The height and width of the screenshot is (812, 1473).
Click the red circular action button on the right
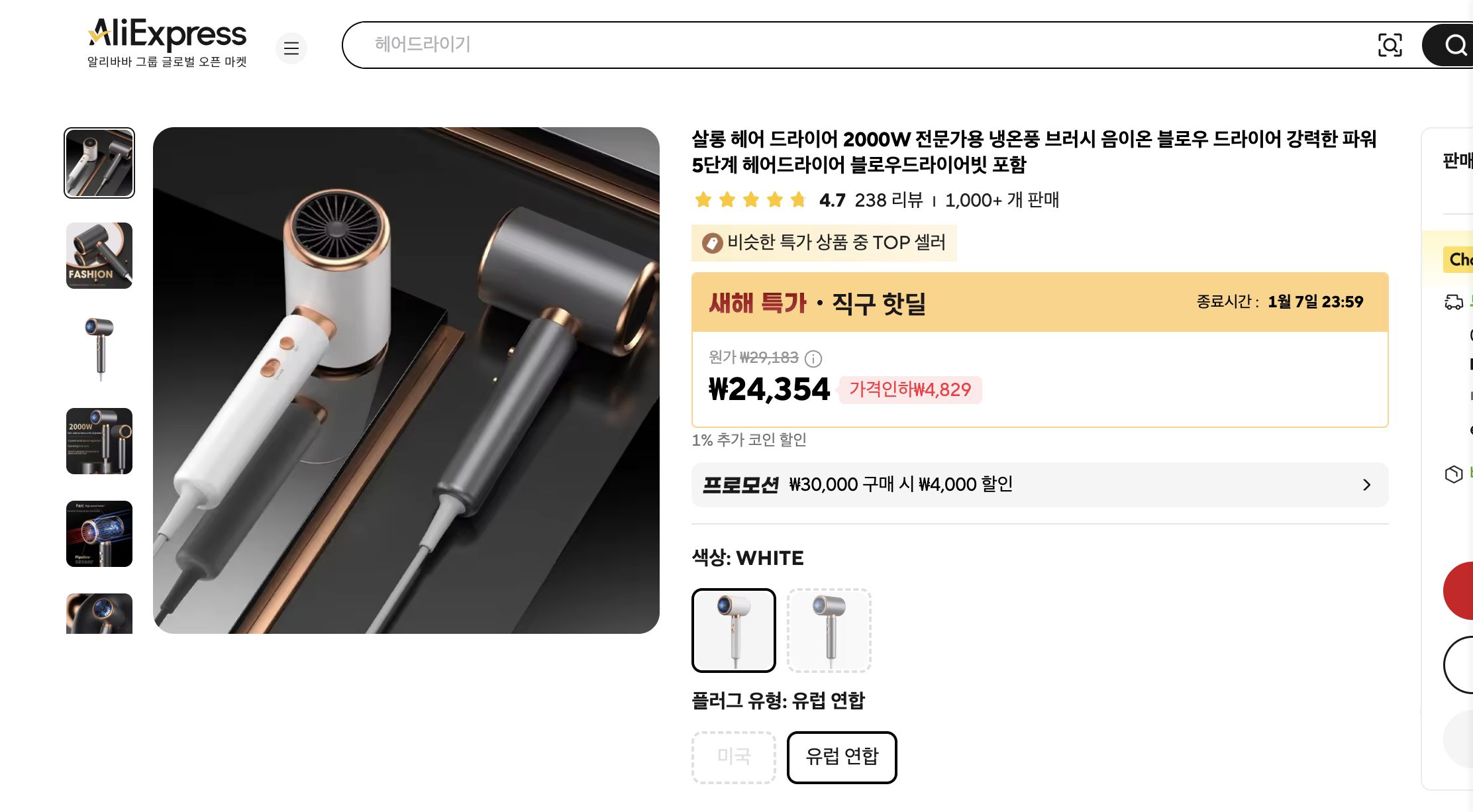(x=1466, y=591)
